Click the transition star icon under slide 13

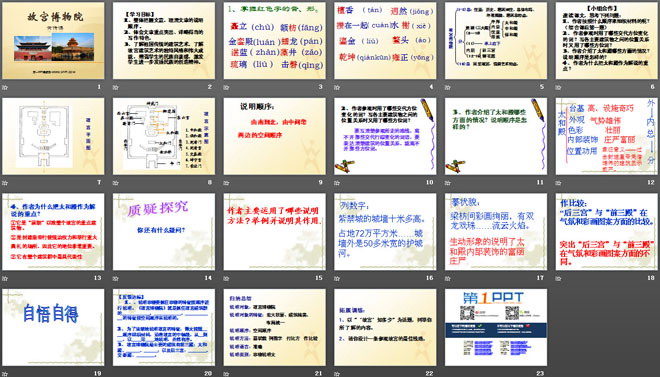point(5,279)
